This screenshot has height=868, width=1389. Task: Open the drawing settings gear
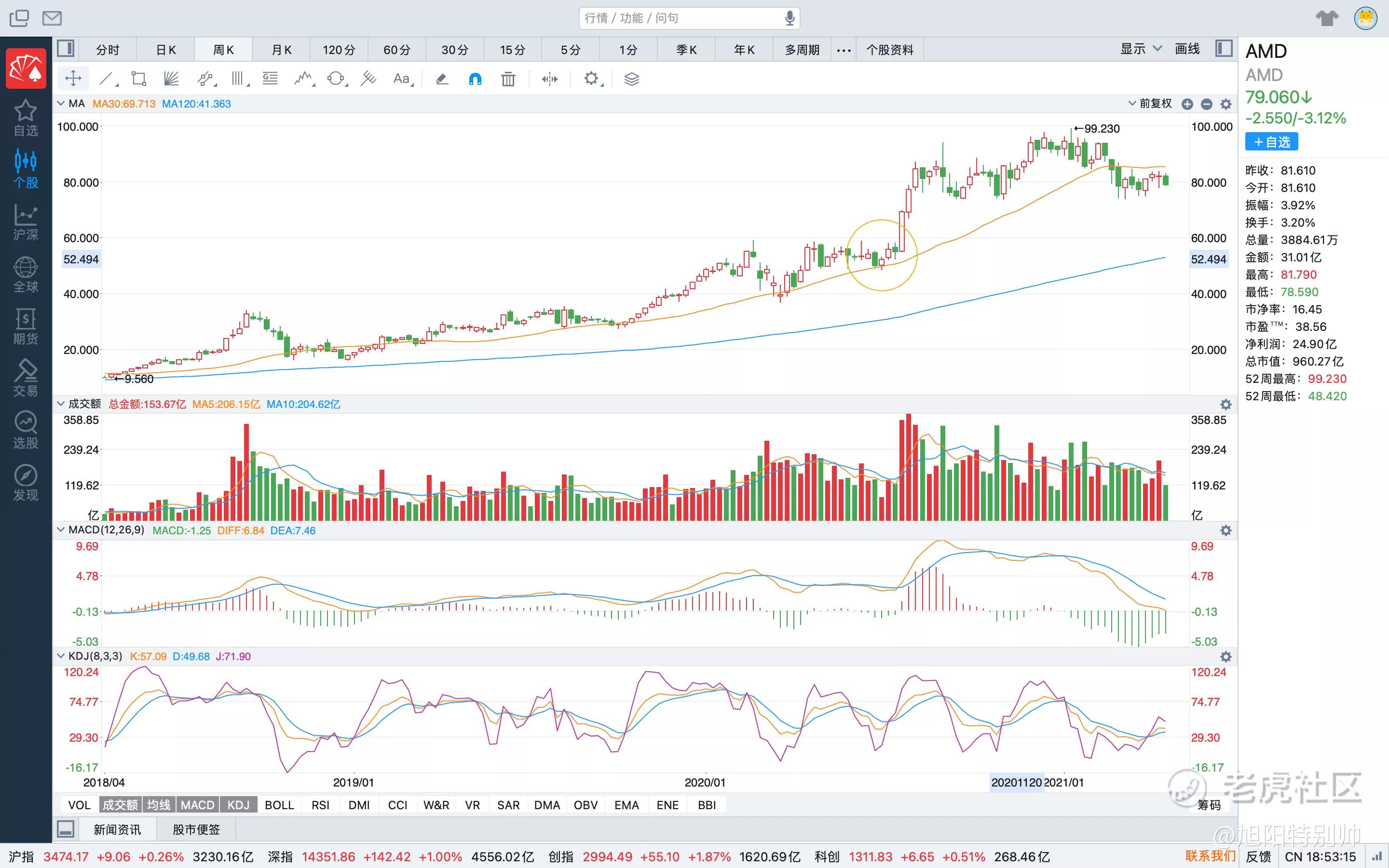pos(592,79)
